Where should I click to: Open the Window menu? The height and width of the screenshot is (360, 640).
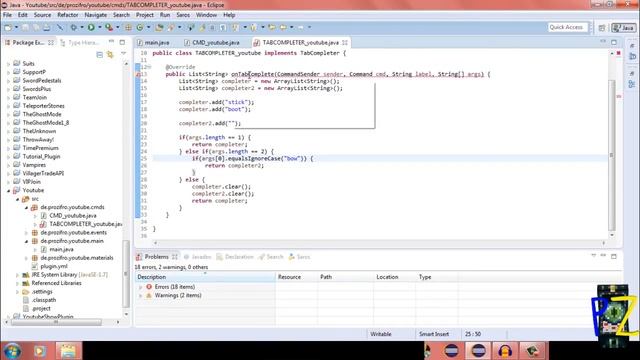pyautogui.click(x=206, y=15)
